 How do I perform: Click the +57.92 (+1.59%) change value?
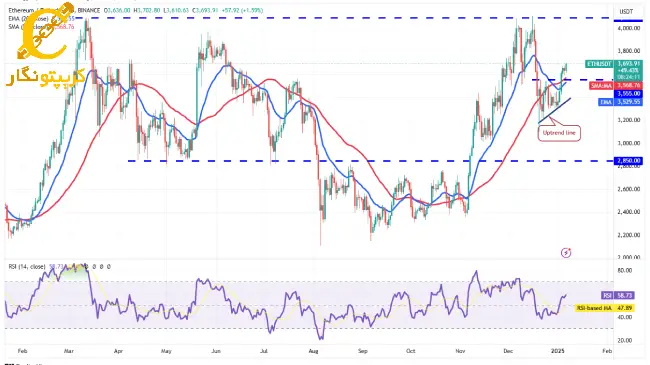tap(243, 10)
